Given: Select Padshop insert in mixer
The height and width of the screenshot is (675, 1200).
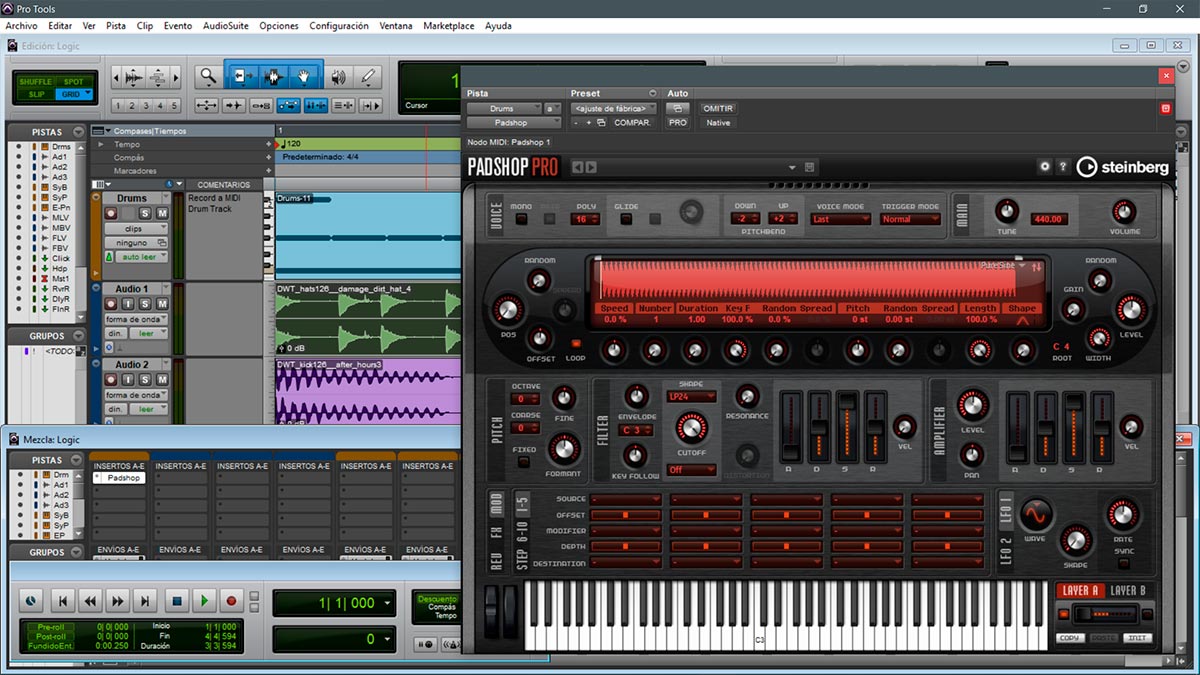Looking at the screenshot, I should (119, 478).
